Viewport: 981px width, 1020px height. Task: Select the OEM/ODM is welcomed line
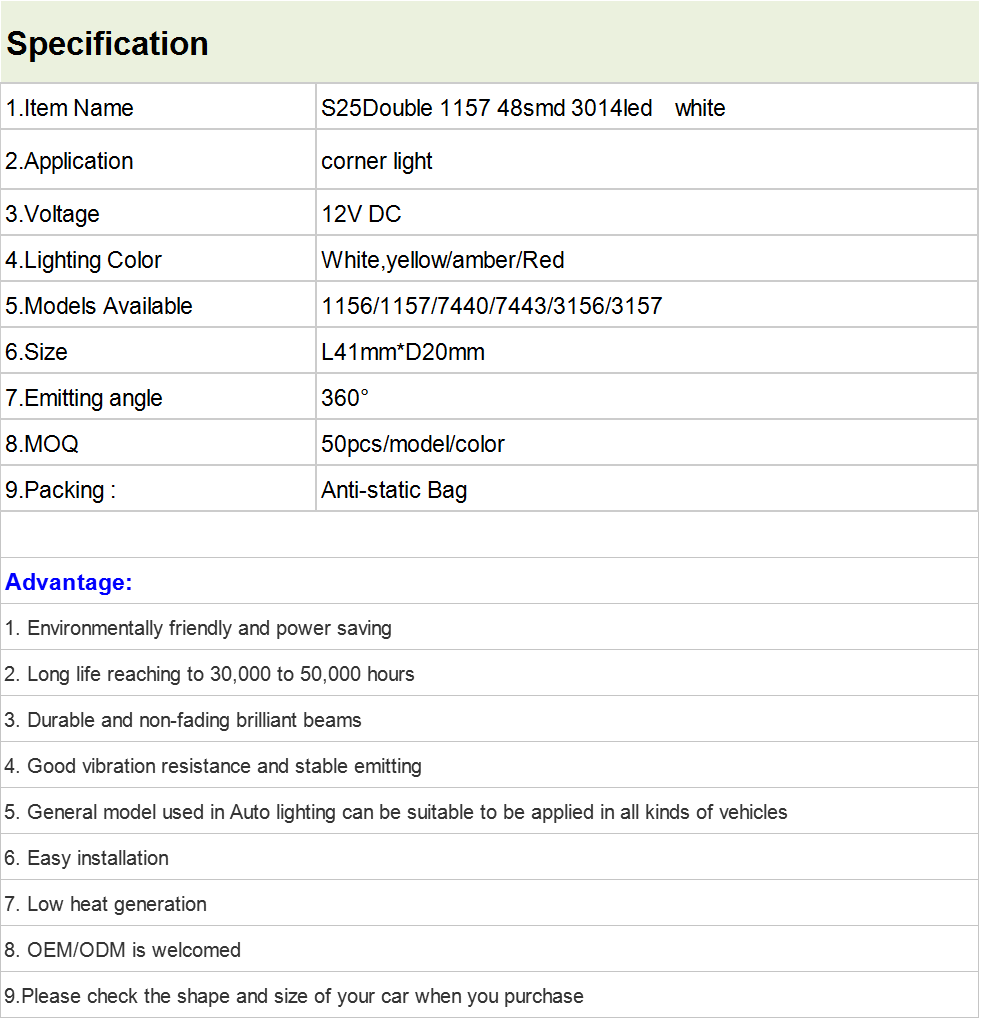[x=122, y=950]
